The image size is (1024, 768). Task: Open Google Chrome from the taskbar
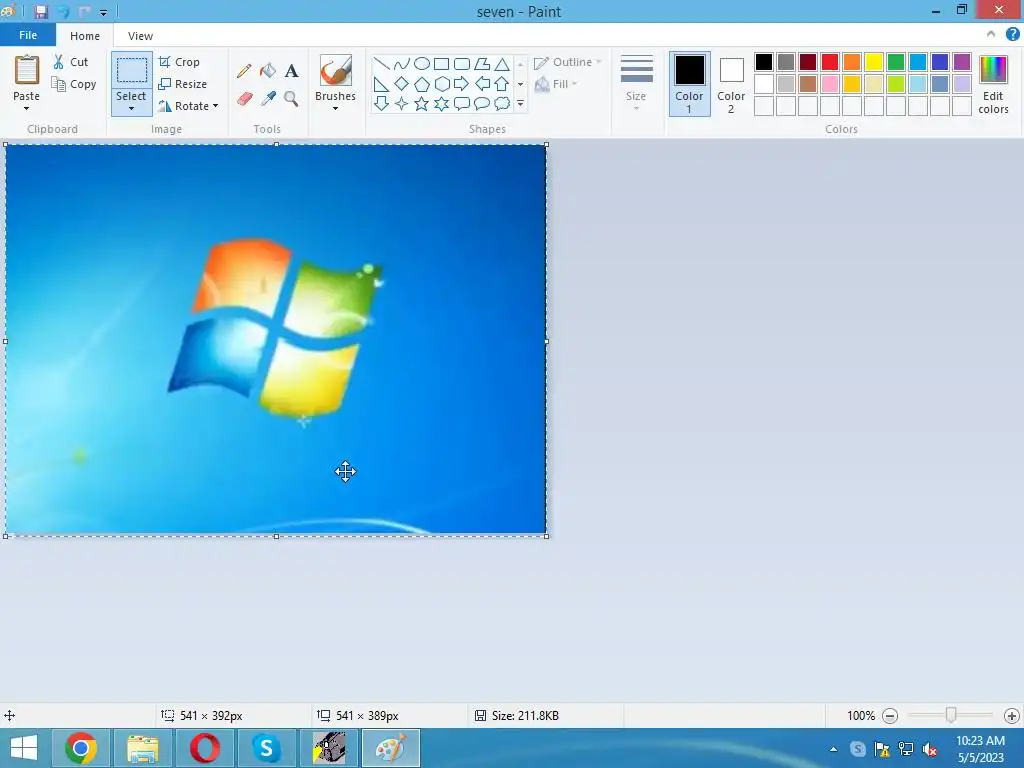(80, 748)
